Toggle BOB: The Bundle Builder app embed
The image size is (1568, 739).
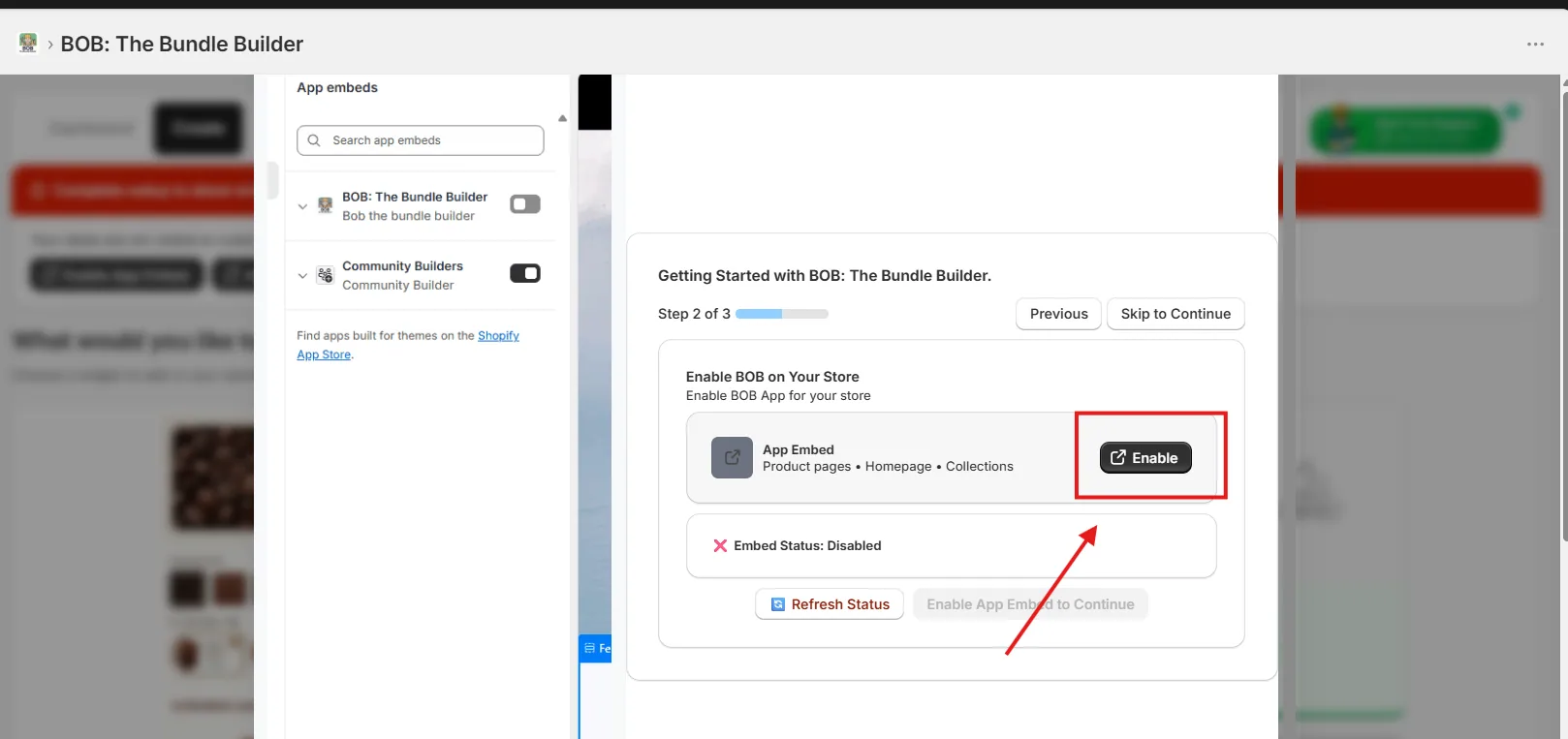point(525,204)
